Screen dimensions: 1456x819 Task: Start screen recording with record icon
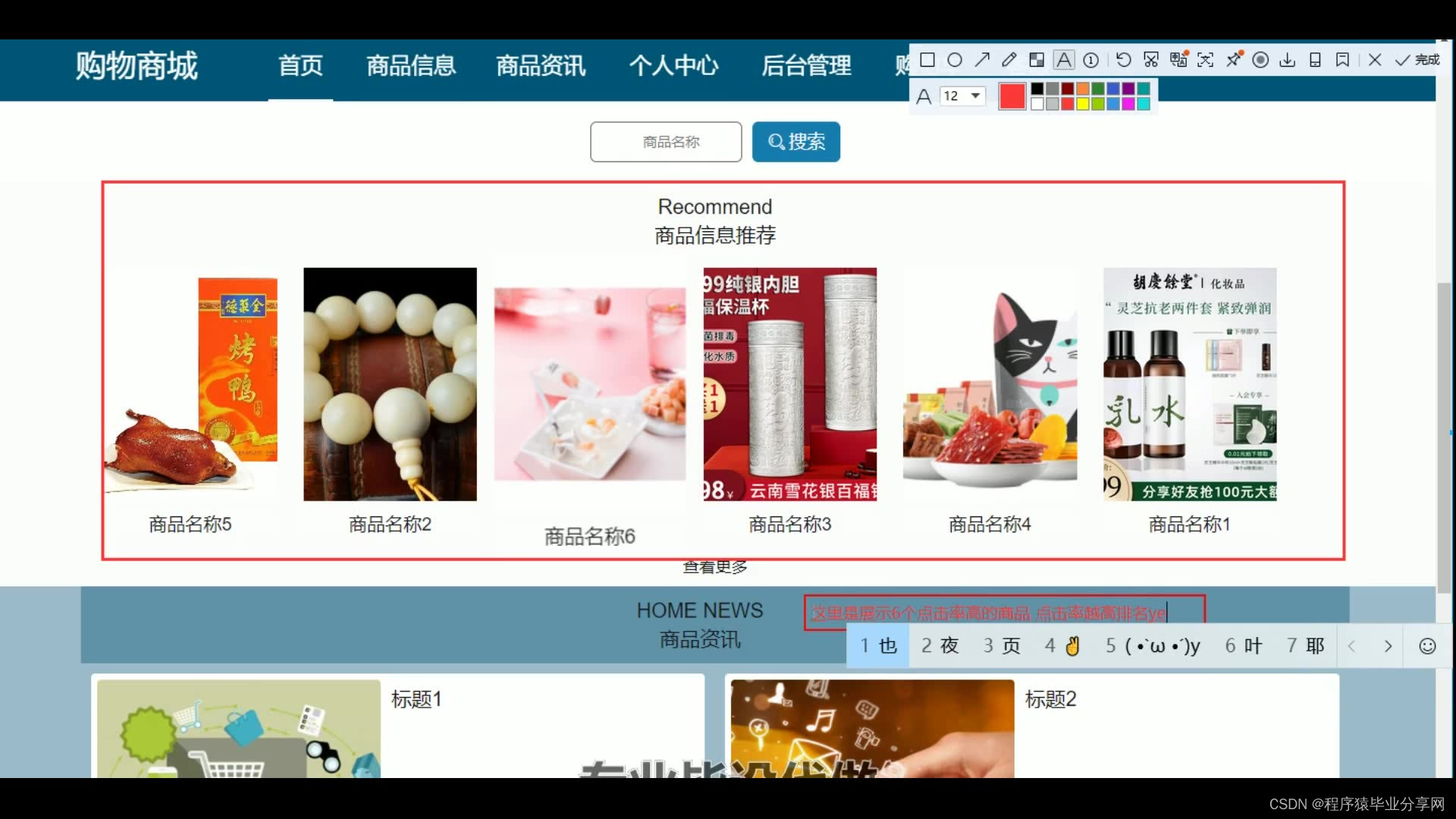tap(1260, 60)
